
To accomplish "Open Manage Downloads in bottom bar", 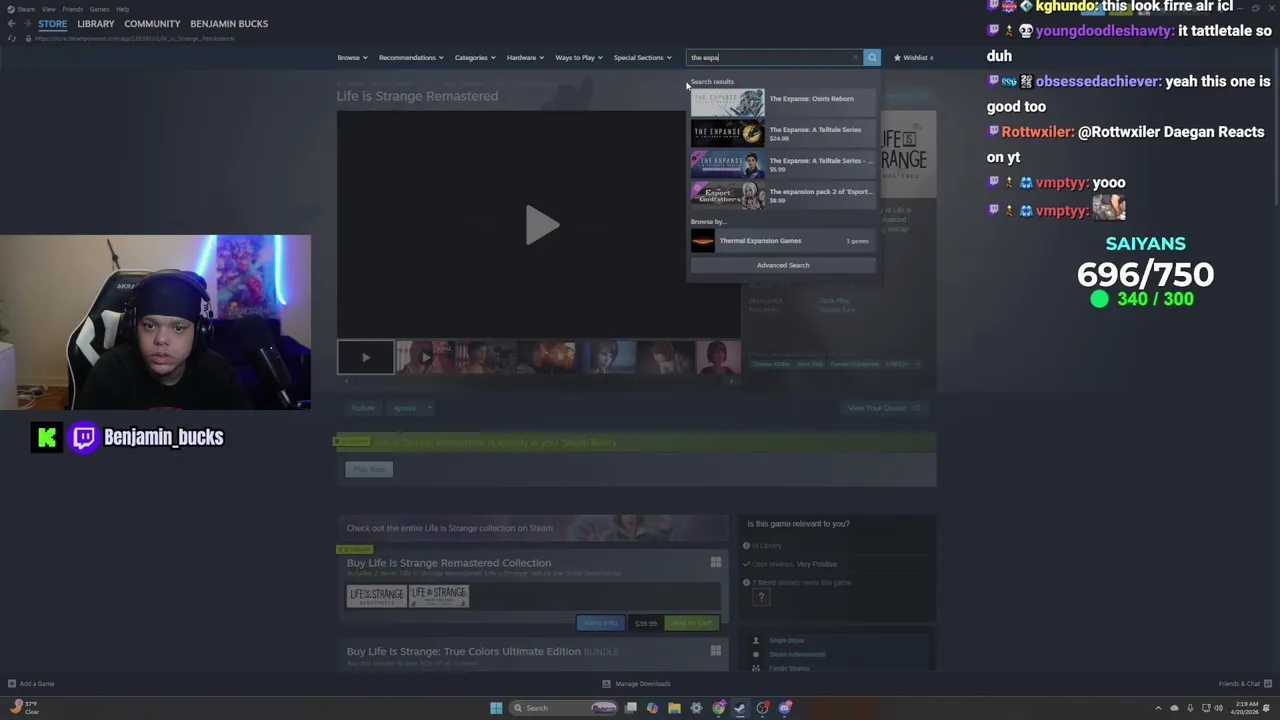I will point(636,684).
